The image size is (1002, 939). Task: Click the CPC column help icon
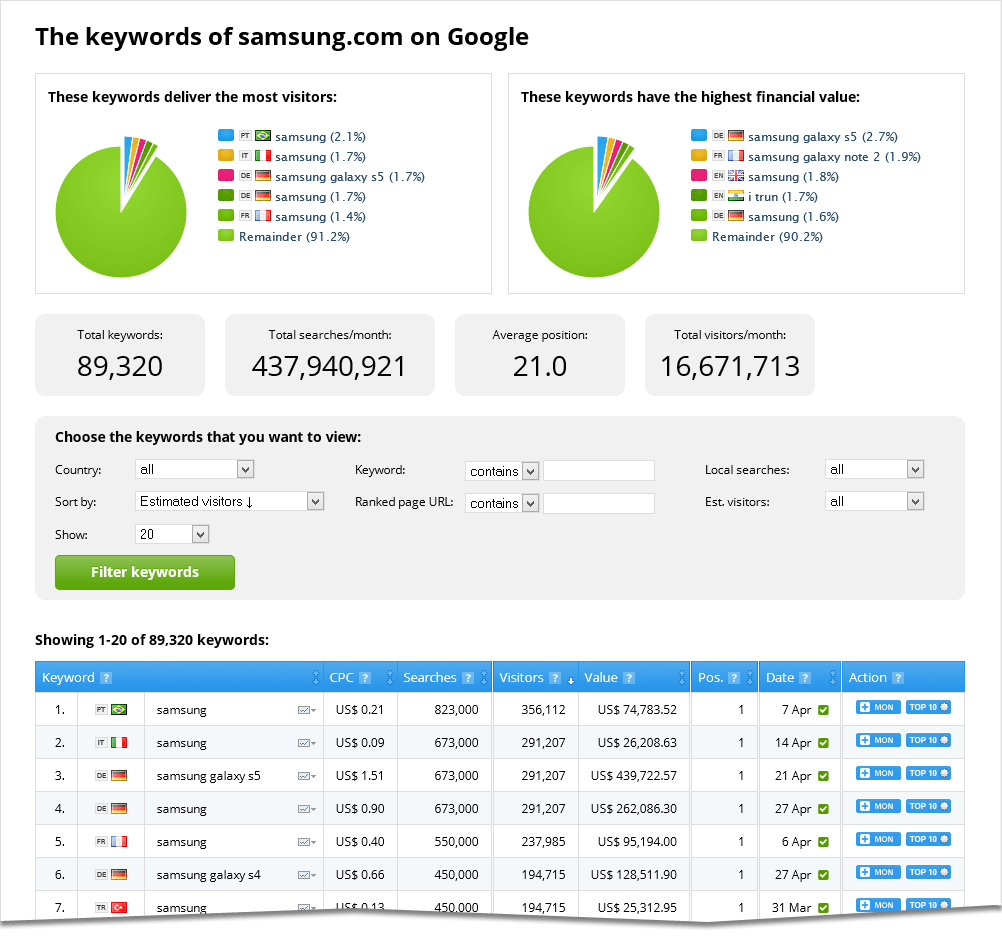coord(365,678)
